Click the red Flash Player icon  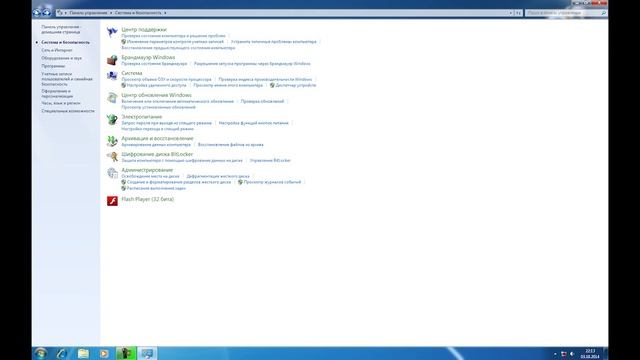point(112,201)
